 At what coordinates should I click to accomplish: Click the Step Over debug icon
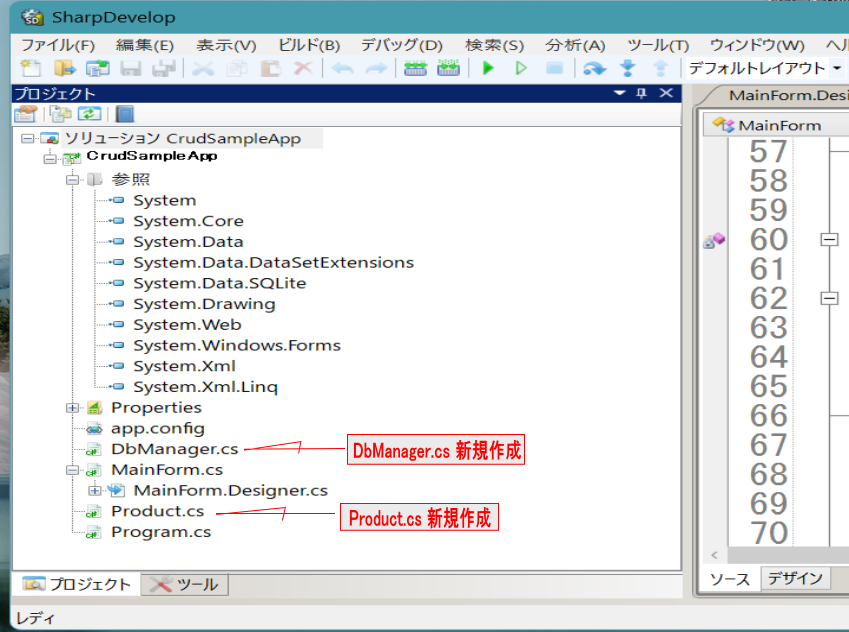595,69
